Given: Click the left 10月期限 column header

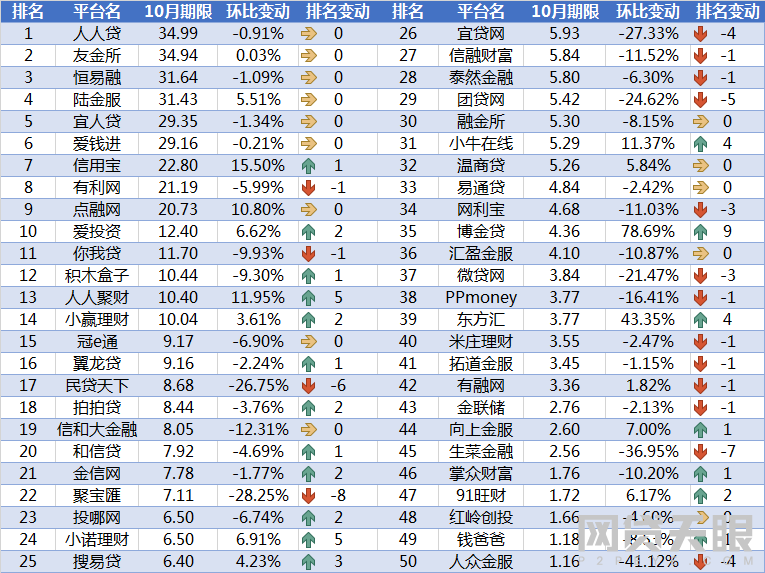Looking at the screenshot, I should click(178, 11).
